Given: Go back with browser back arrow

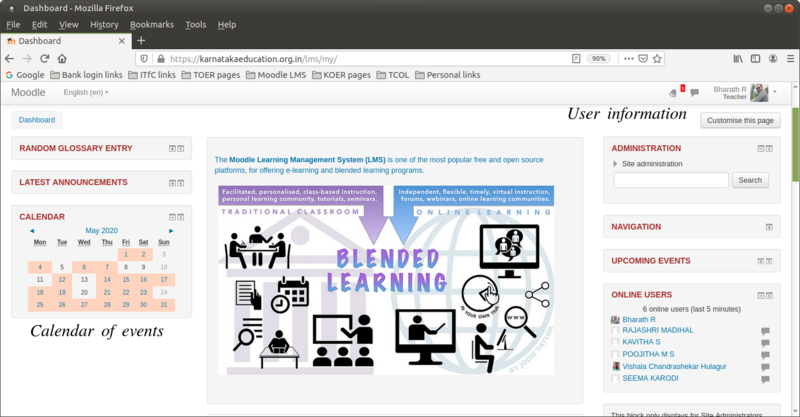Looking at the screenshot, I should (x=10, y=59).
